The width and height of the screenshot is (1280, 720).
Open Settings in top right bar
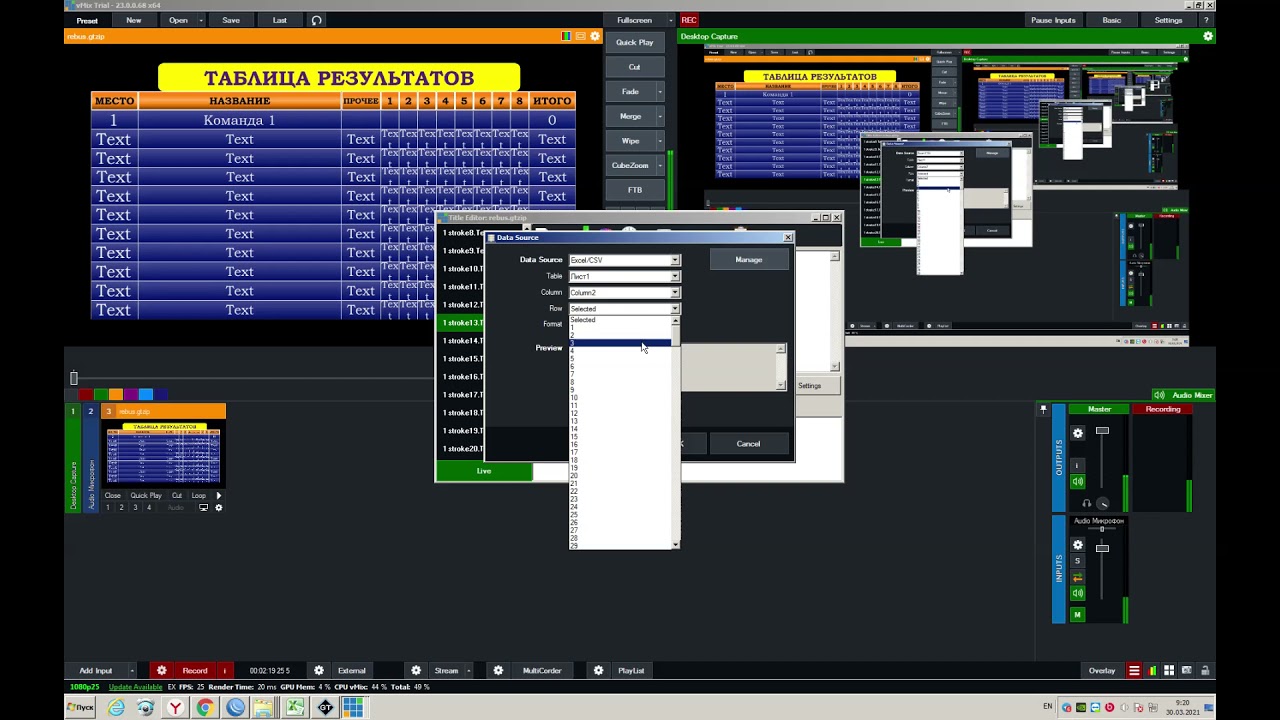(x=1168, y=20)
